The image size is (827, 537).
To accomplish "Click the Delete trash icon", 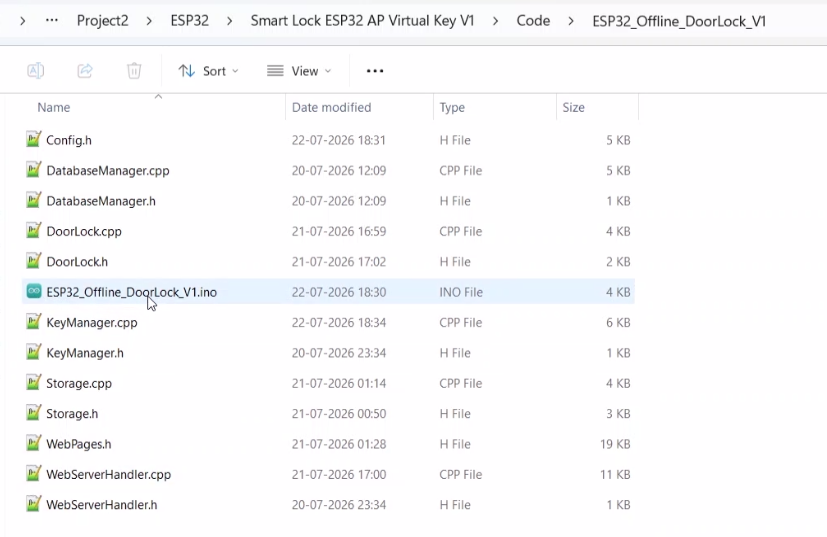I will [134, 71].
